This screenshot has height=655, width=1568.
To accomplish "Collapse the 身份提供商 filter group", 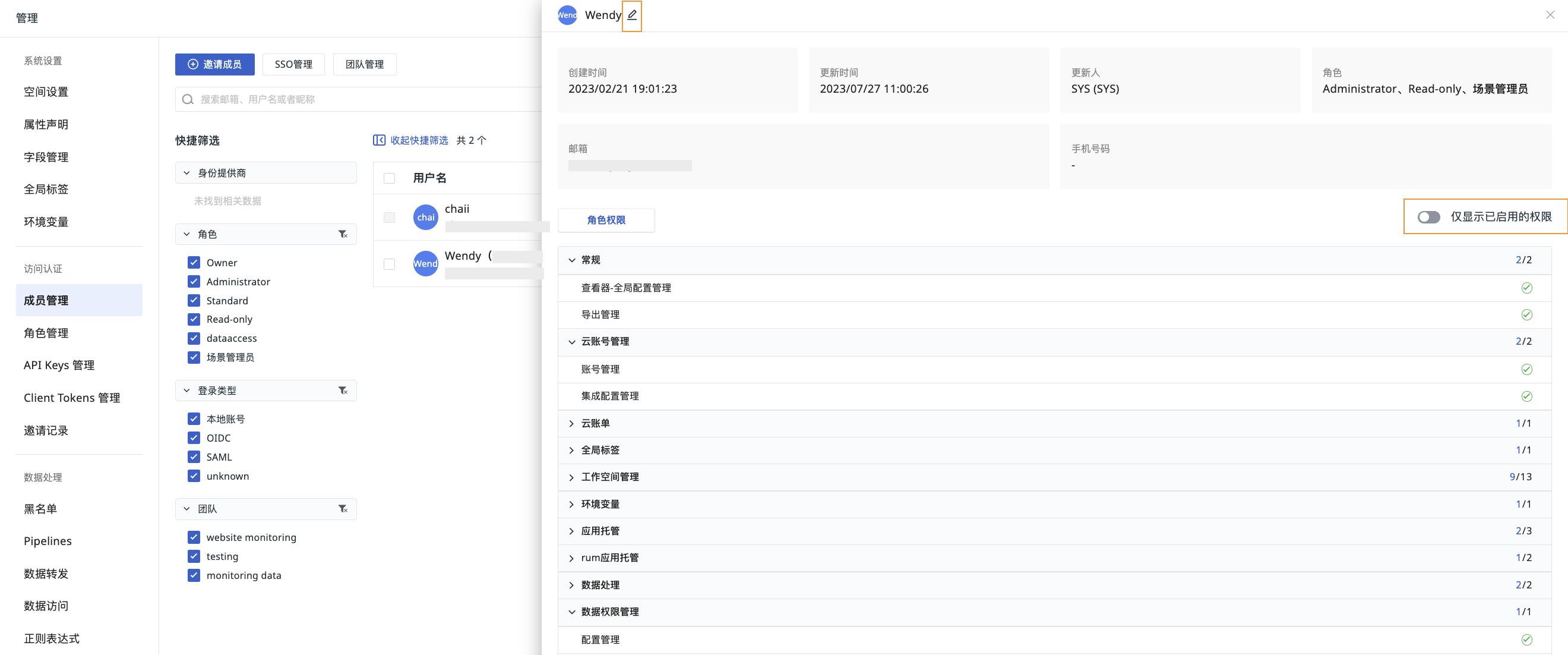I will point(186,173).
